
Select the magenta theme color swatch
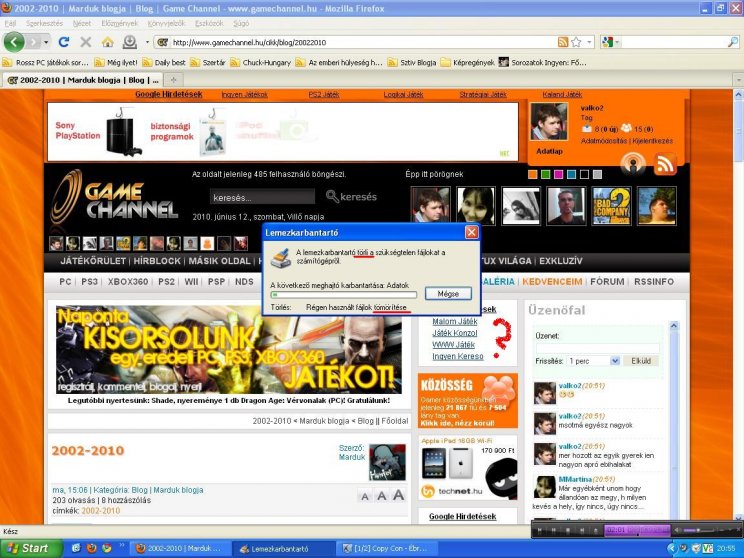[x=558, y=175]
